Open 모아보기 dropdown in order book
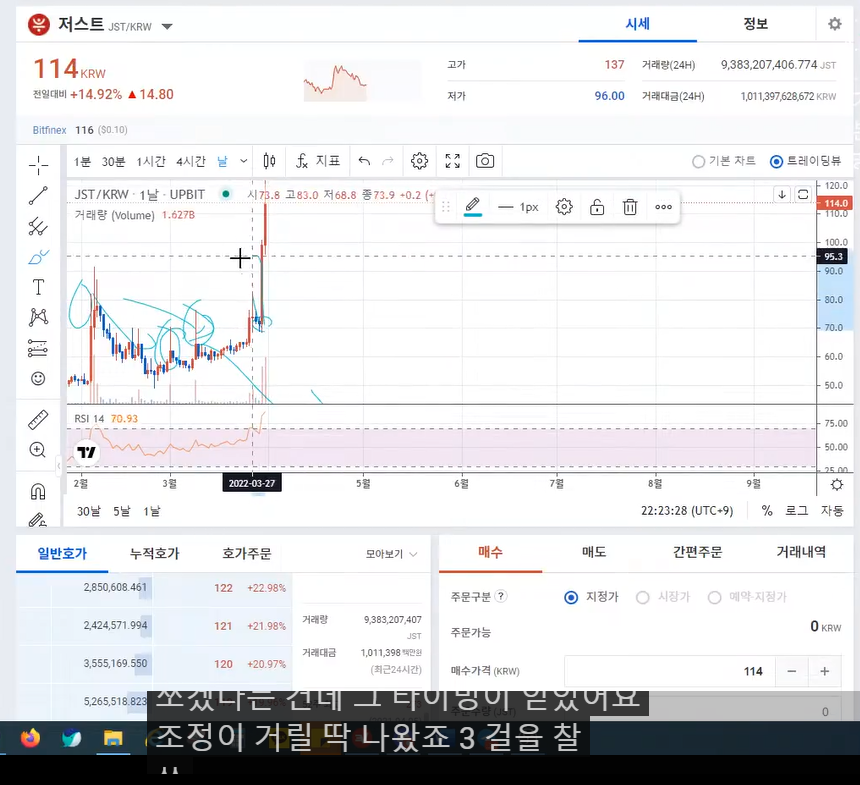 pos(392,555)
